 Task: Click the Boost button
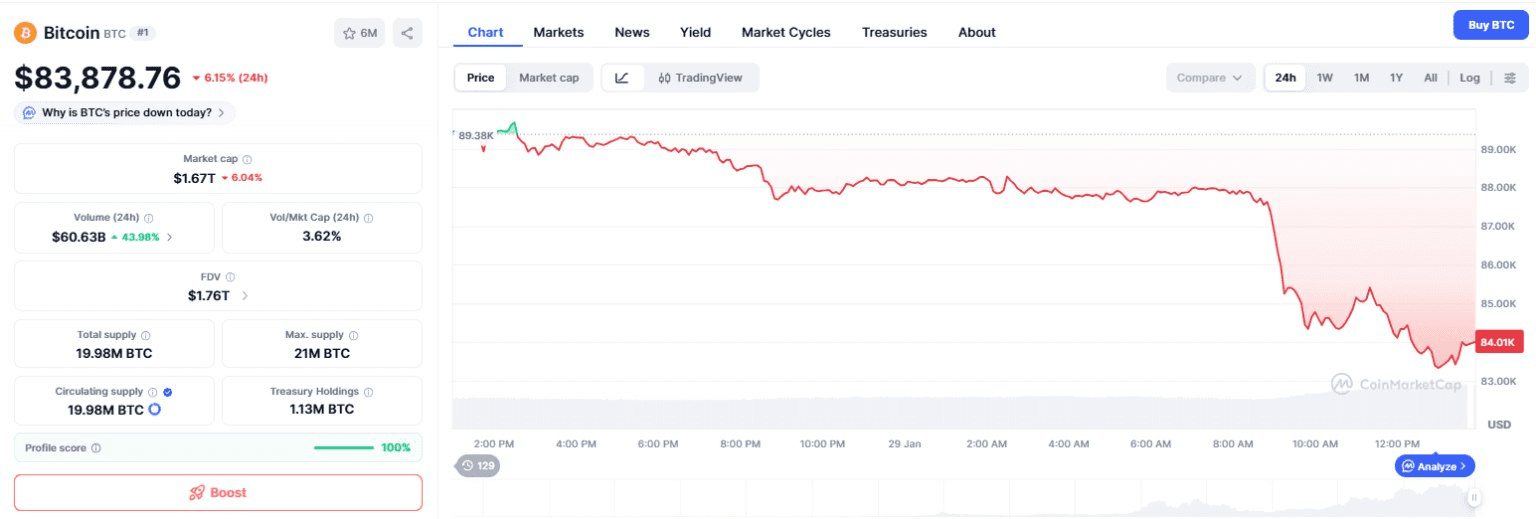(x=218, y=492)
